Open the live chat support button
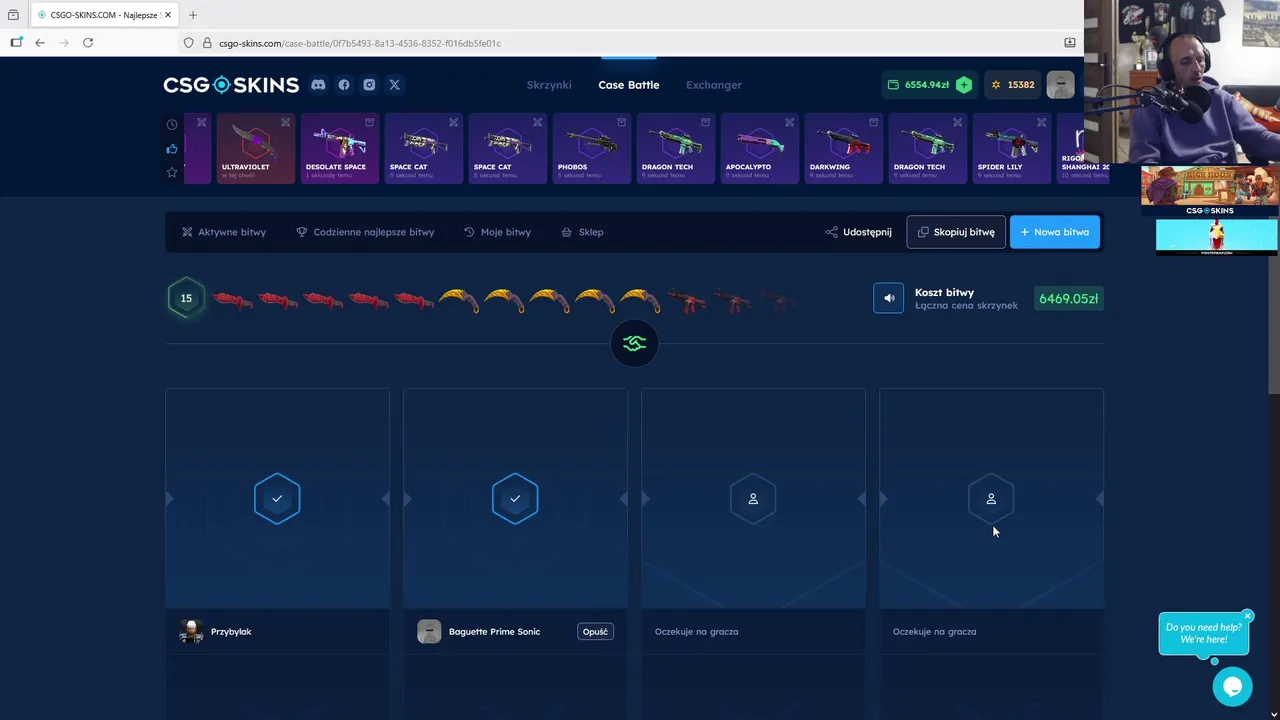The width and height of the screenshot is (1280, 720). tap(1232, 686)
